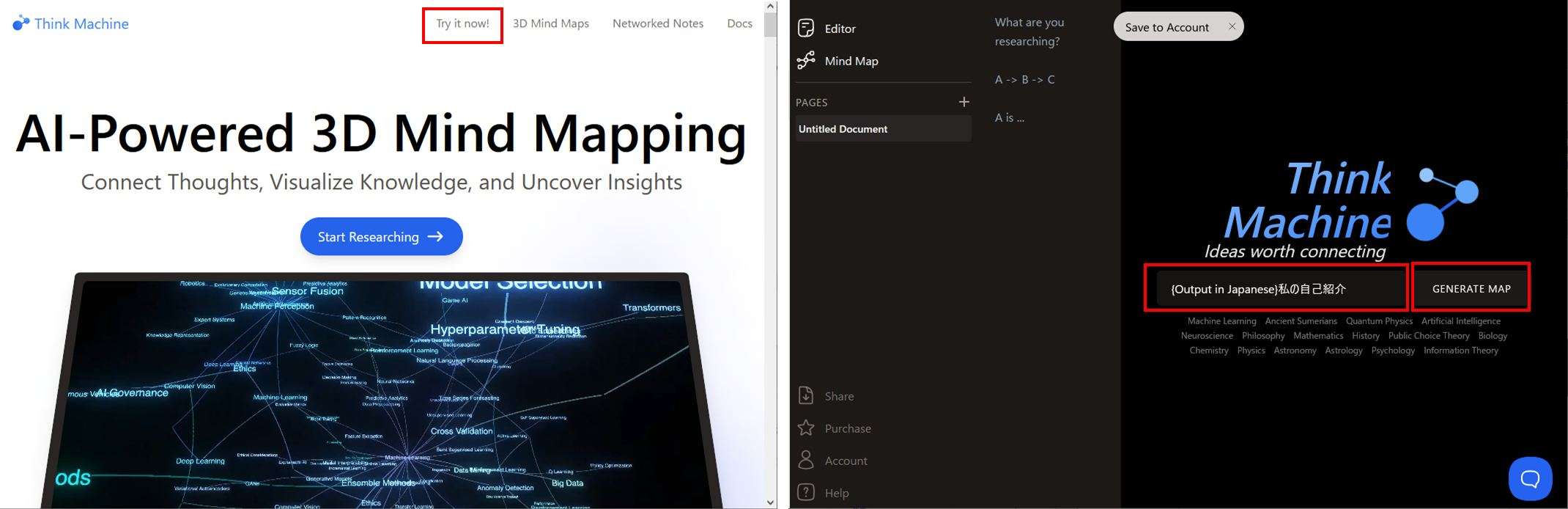
Task: Click the Try it now! nav item
Action: [462, 23]
